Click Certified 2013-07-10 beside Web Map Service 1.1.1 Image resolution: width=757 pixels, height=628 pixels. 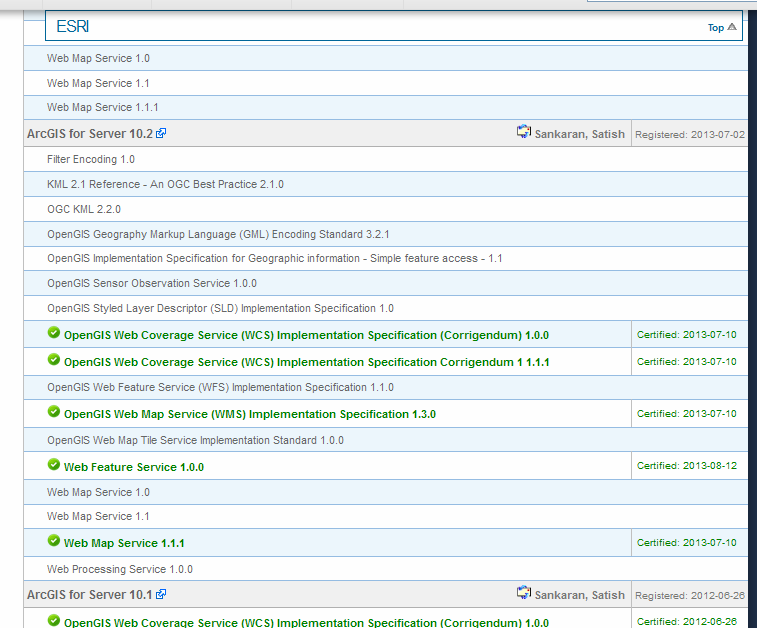coord(687,543)
